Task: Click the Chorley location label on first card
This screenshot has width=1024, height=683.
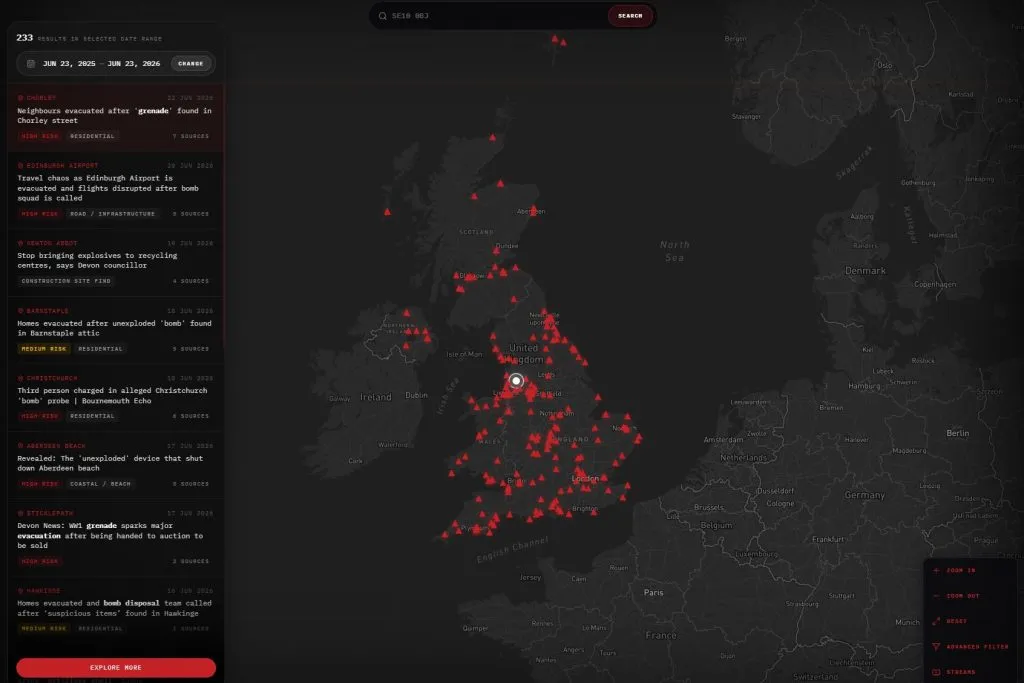Action: click(x=41, y=98)
